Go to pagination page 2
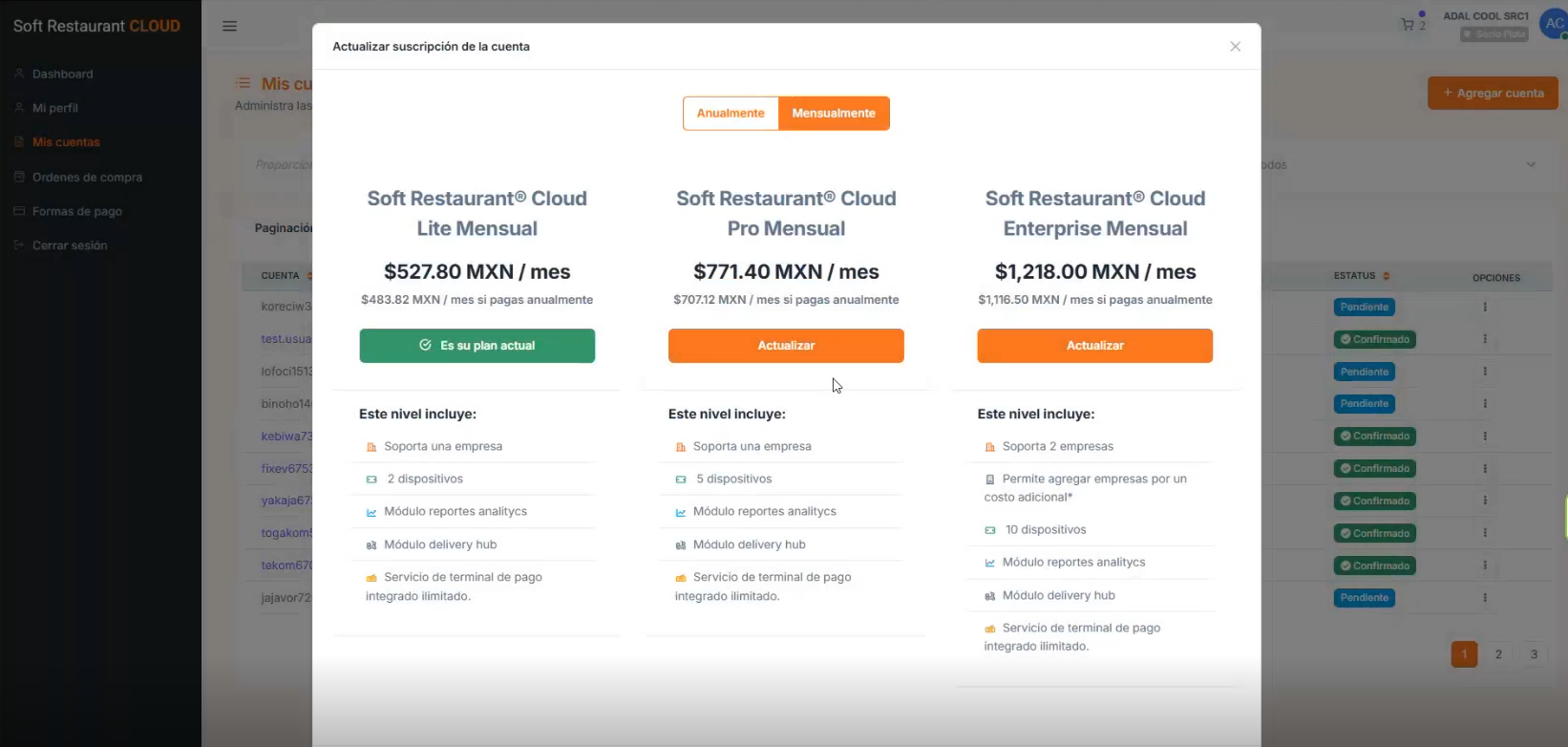The width and height of the screenshot is (1568, 747). click(1498, 654)
